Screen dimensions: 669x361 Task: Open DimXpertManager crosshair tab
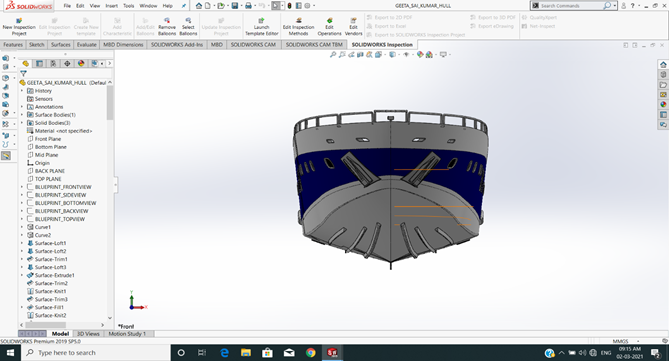point(67,64)
